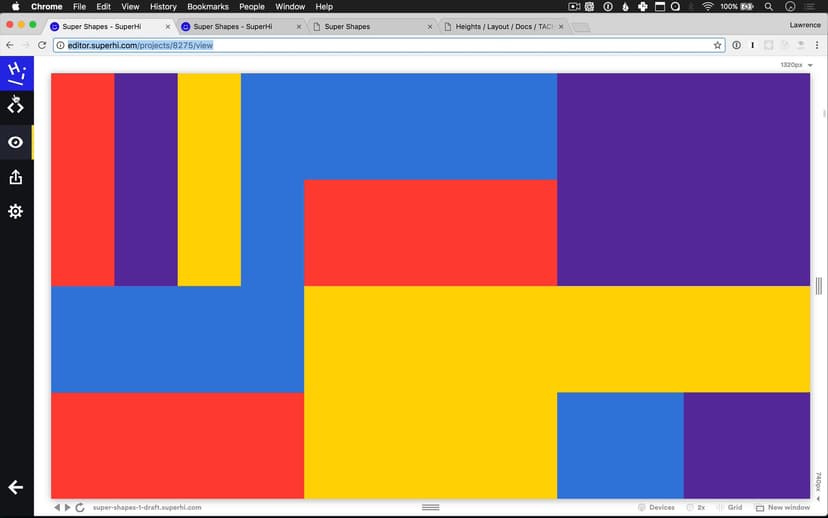Toggle the 2x resolution option
Screen dimensions: 828x518
[696, 508]
